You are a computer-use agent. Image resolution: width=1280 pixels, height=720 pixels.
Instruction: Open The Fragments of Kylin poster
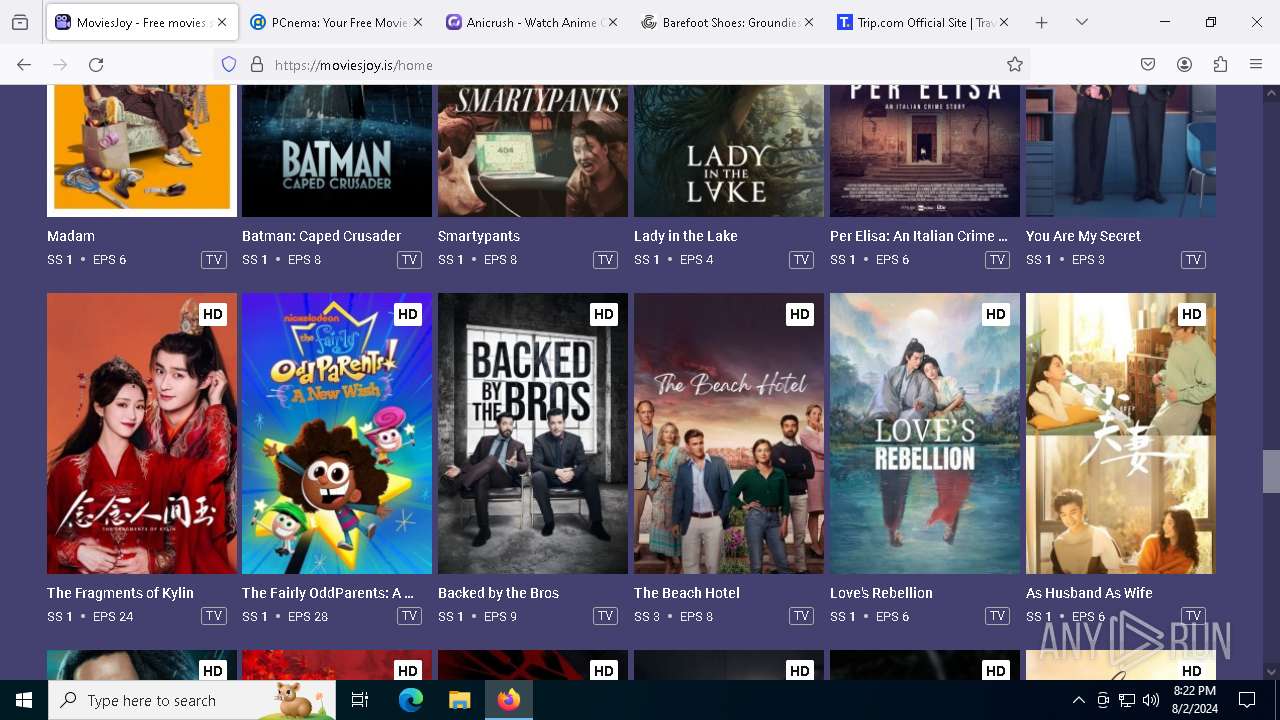[142, 433]
